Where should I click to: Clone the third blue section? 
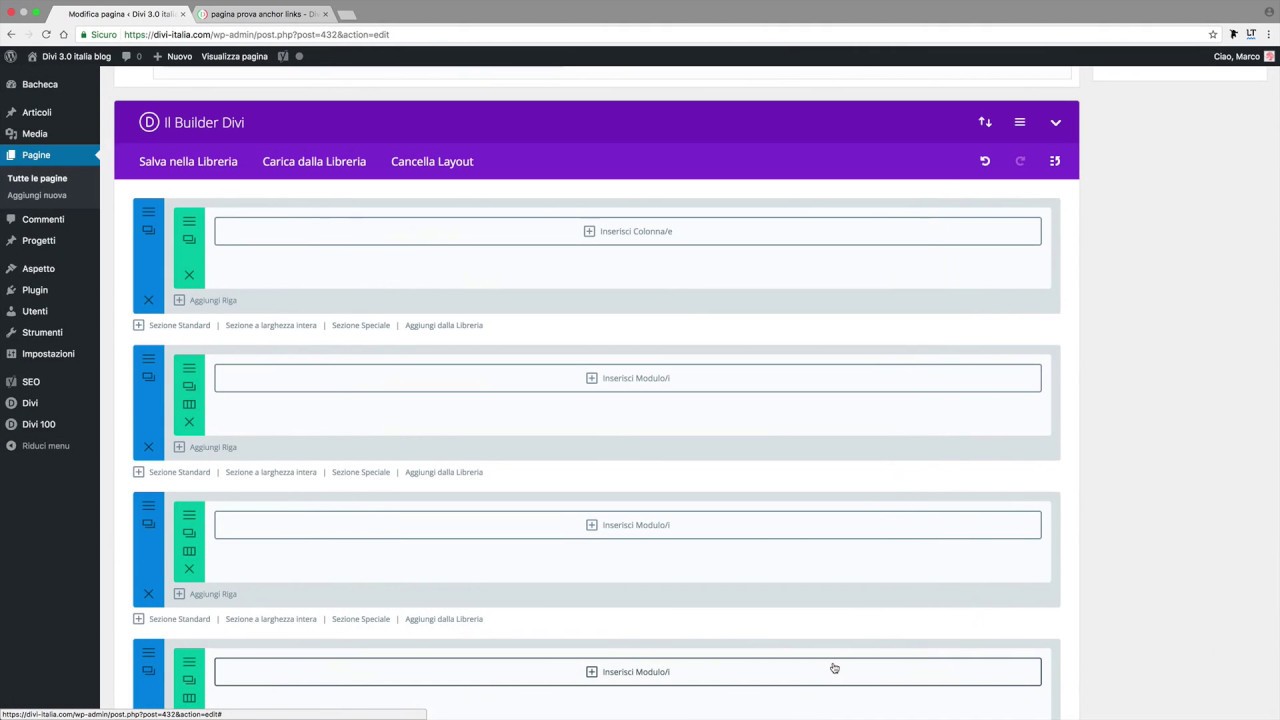(148, 524)
